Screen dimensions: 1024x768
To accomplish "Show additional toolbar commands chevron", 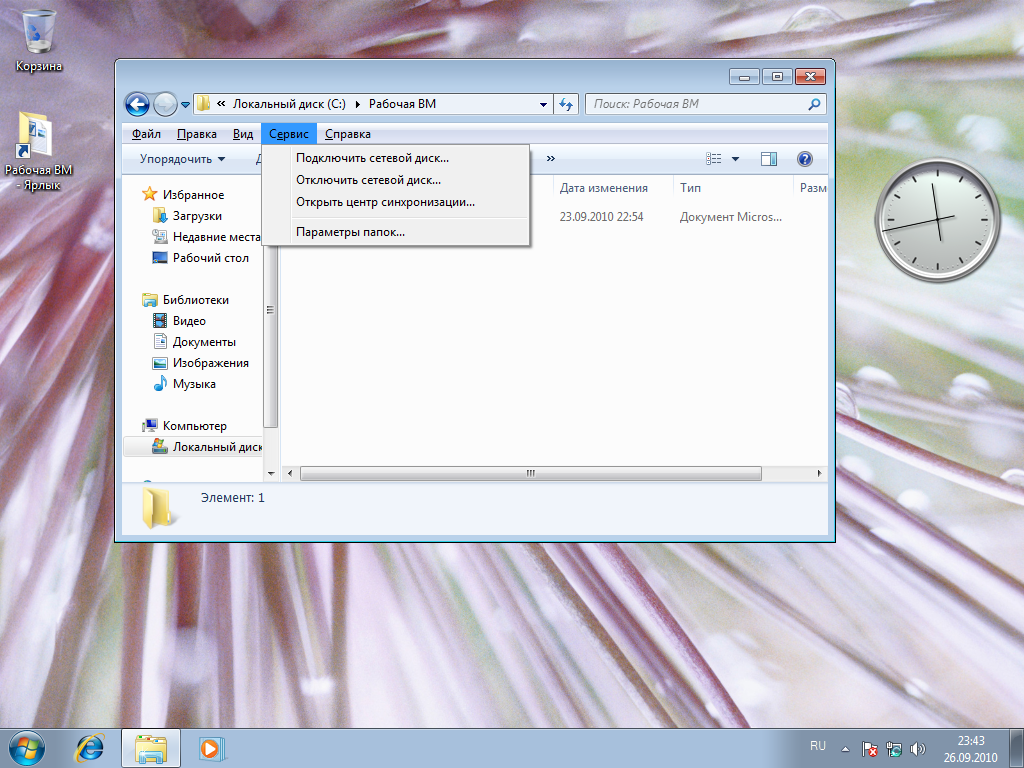I will point(551,158).
